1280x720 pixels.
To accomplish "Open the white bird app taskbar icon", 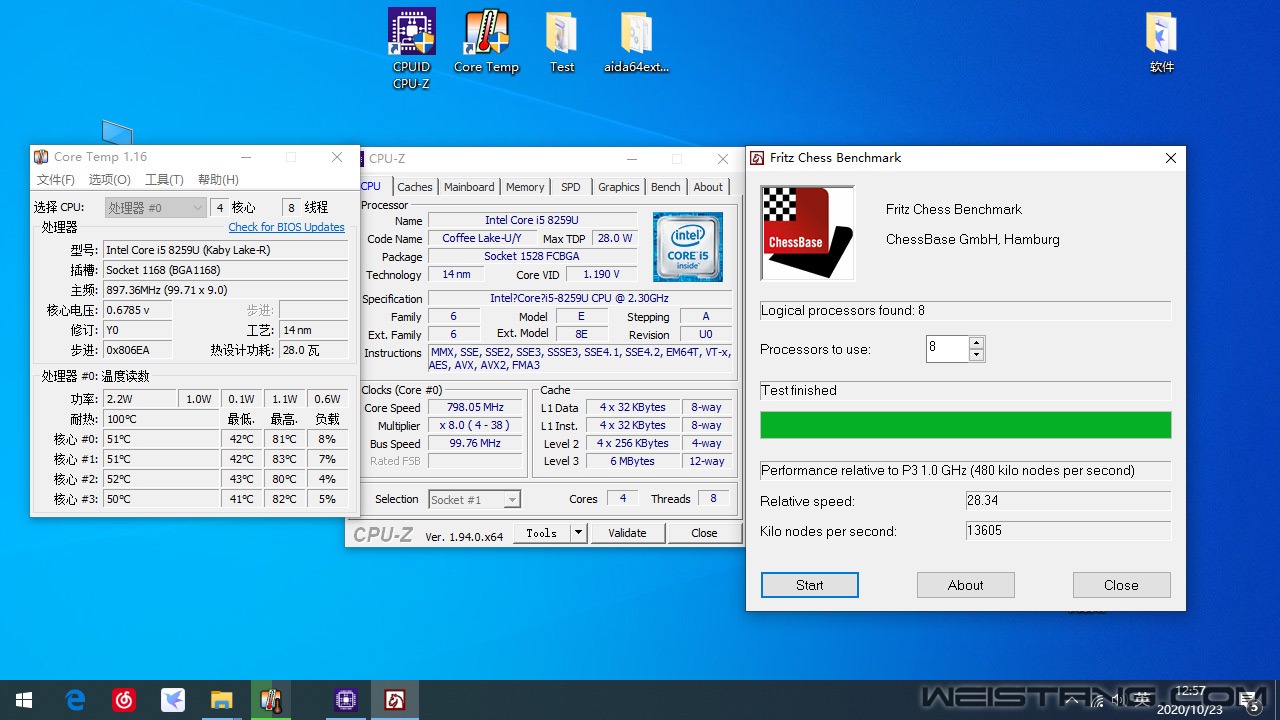I will pos(173,700).
